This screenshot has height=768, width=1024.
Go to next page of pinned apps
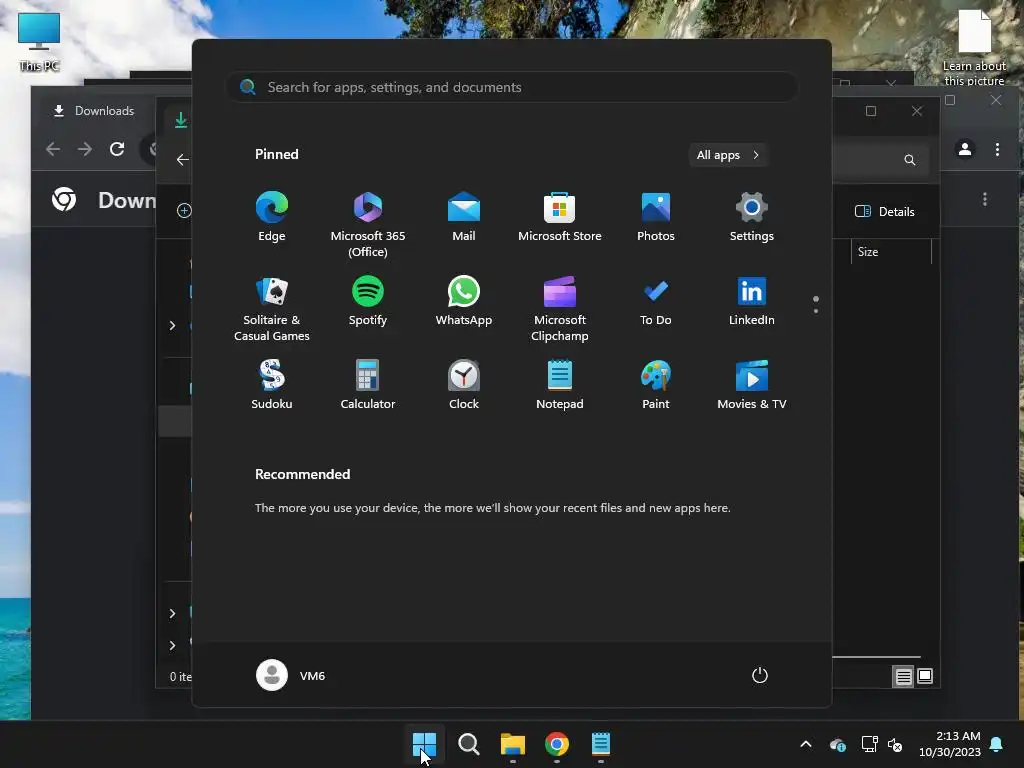coord(816,311)
